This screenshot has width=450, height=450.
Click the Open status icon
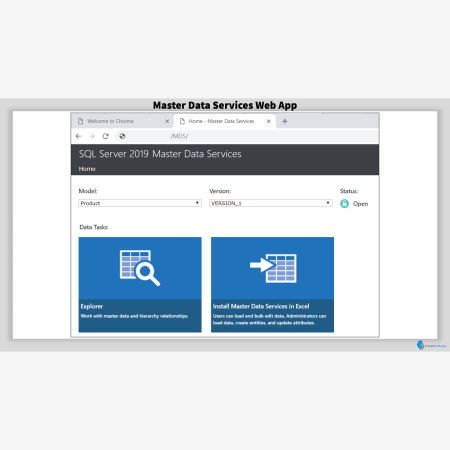click(344, 203)
